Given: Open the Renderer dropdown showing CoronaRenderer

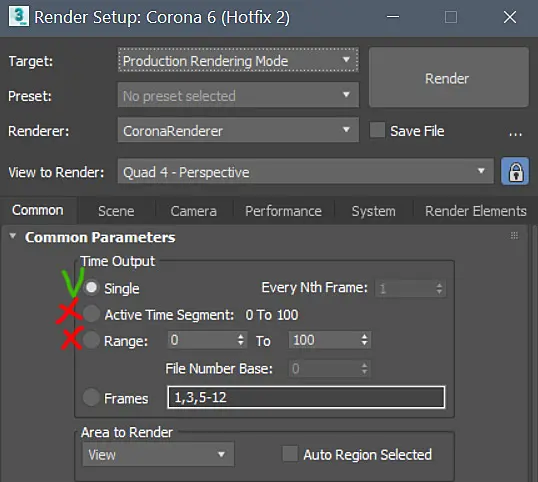Looking at the screenshot, I should tap(238, 130).
